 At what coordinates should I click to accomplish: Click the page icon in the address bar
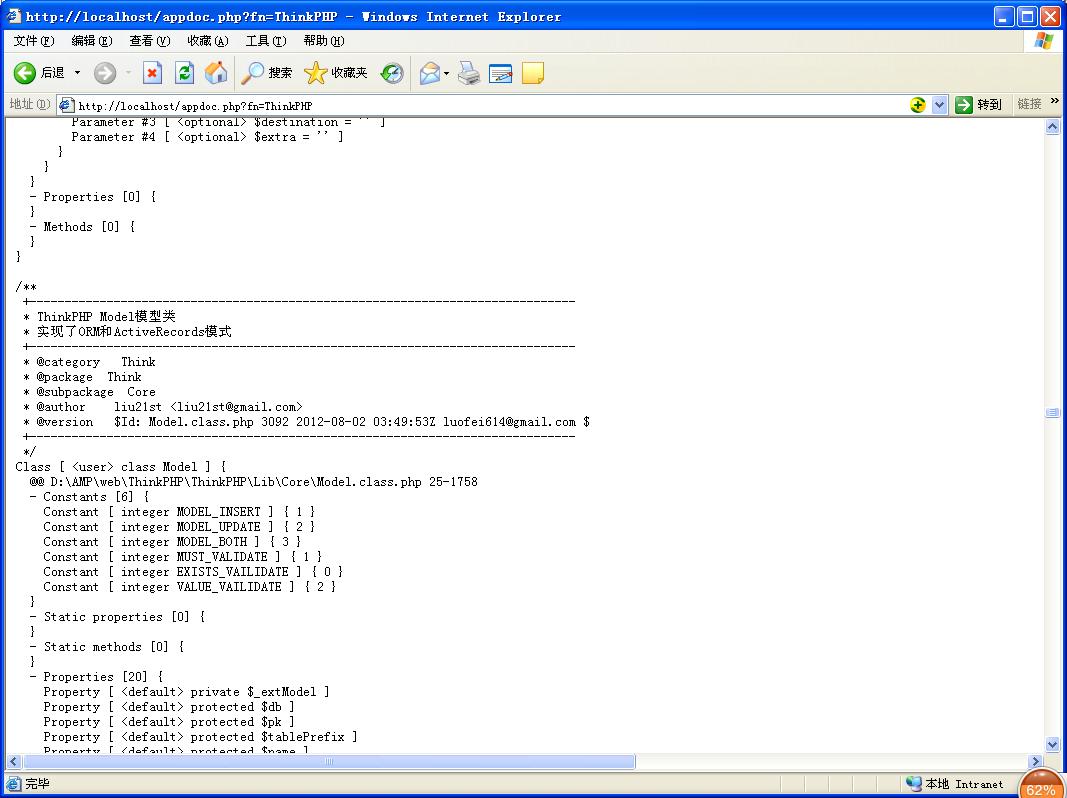click(66, 105)
